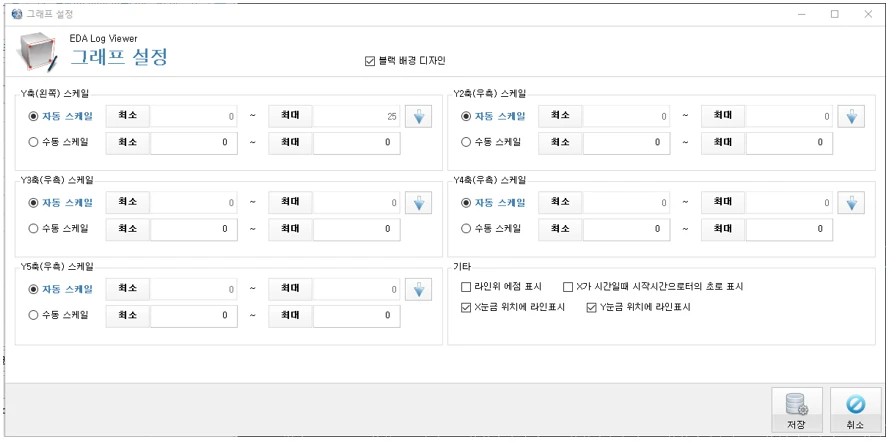Toggle the 블랙 배경 디자인 checkbox

(x=405, y=61)
